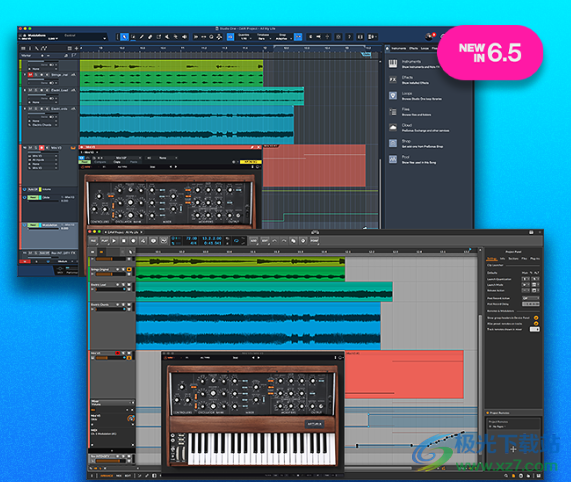The image size is (571, 482).
Task: Unmute the Strings track in Studio One
Action: pos(31,75)
